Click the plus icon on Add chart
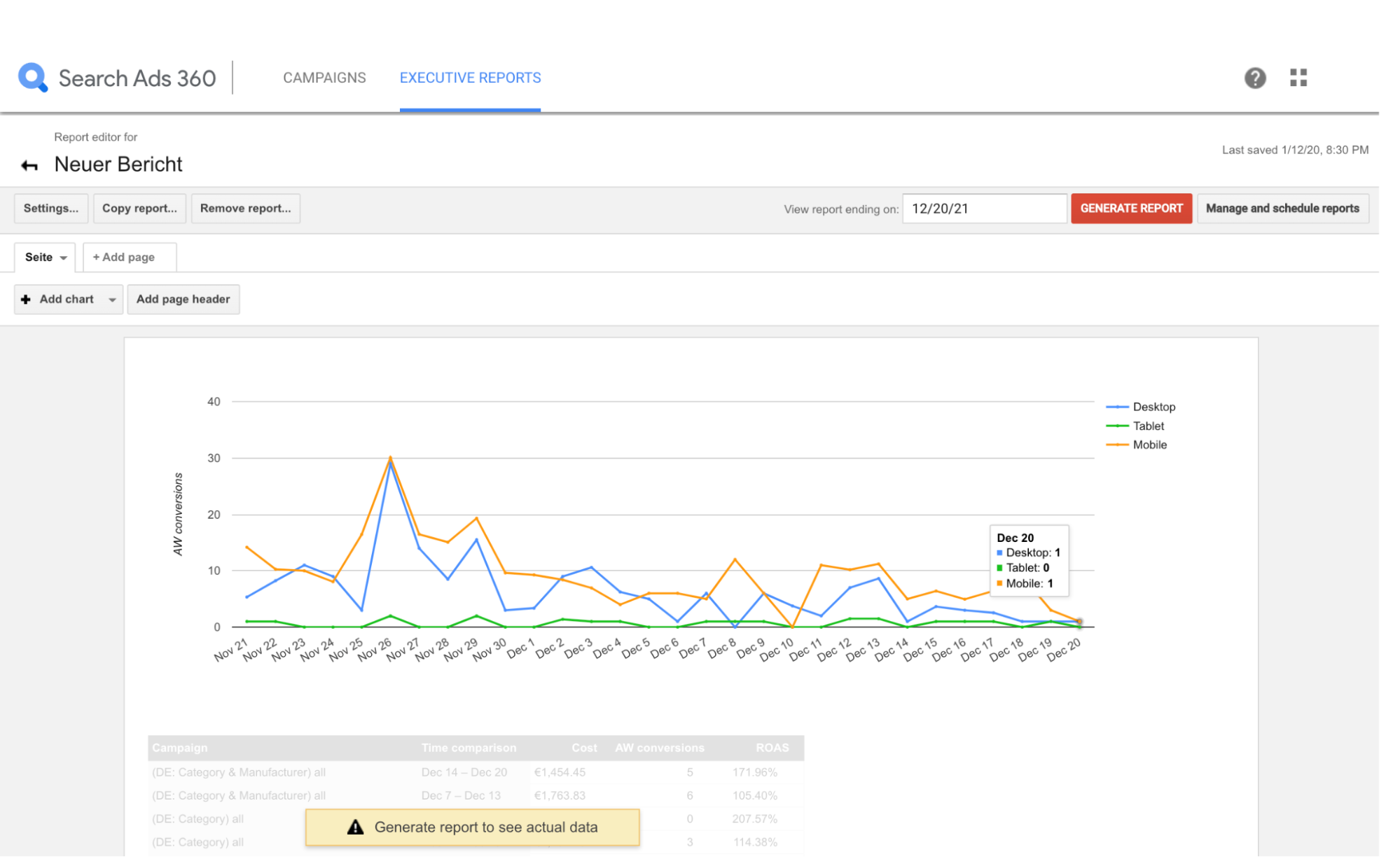The image size is (1400, 857). 26,299
